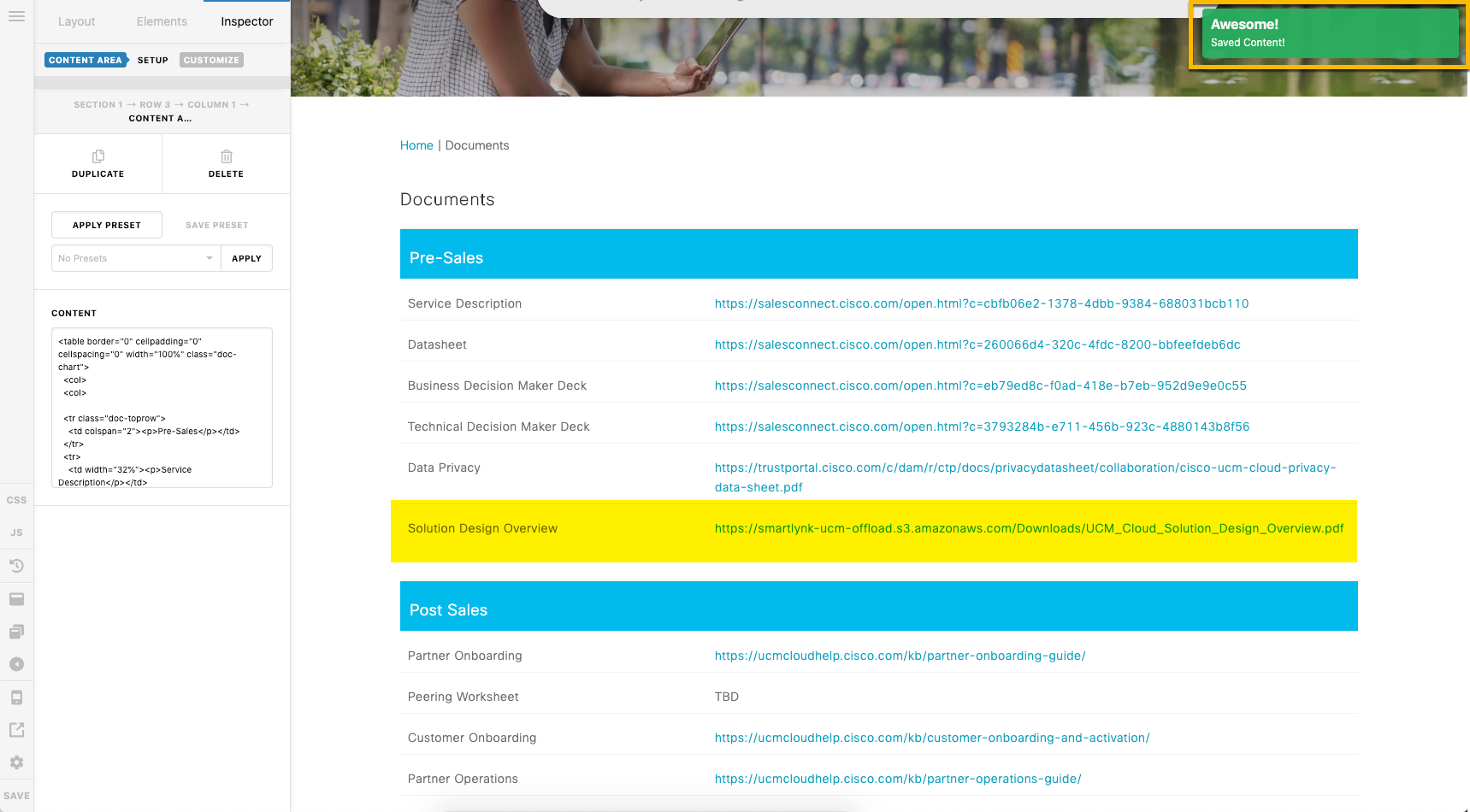This screenshot has width=1470, height=812.
Task: Click the APPLY button beside presets
Action: [x=246, y=258]
